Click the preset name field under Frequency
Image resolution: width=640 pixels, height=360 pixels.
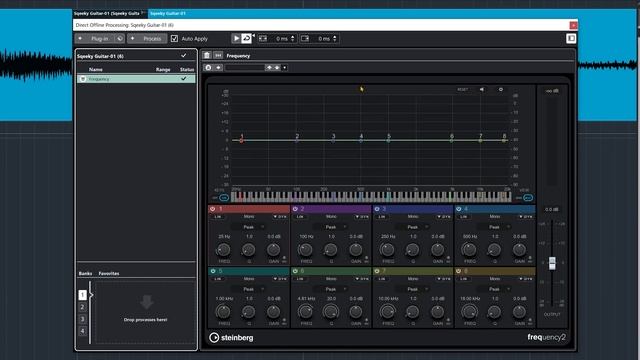[245, 67]
